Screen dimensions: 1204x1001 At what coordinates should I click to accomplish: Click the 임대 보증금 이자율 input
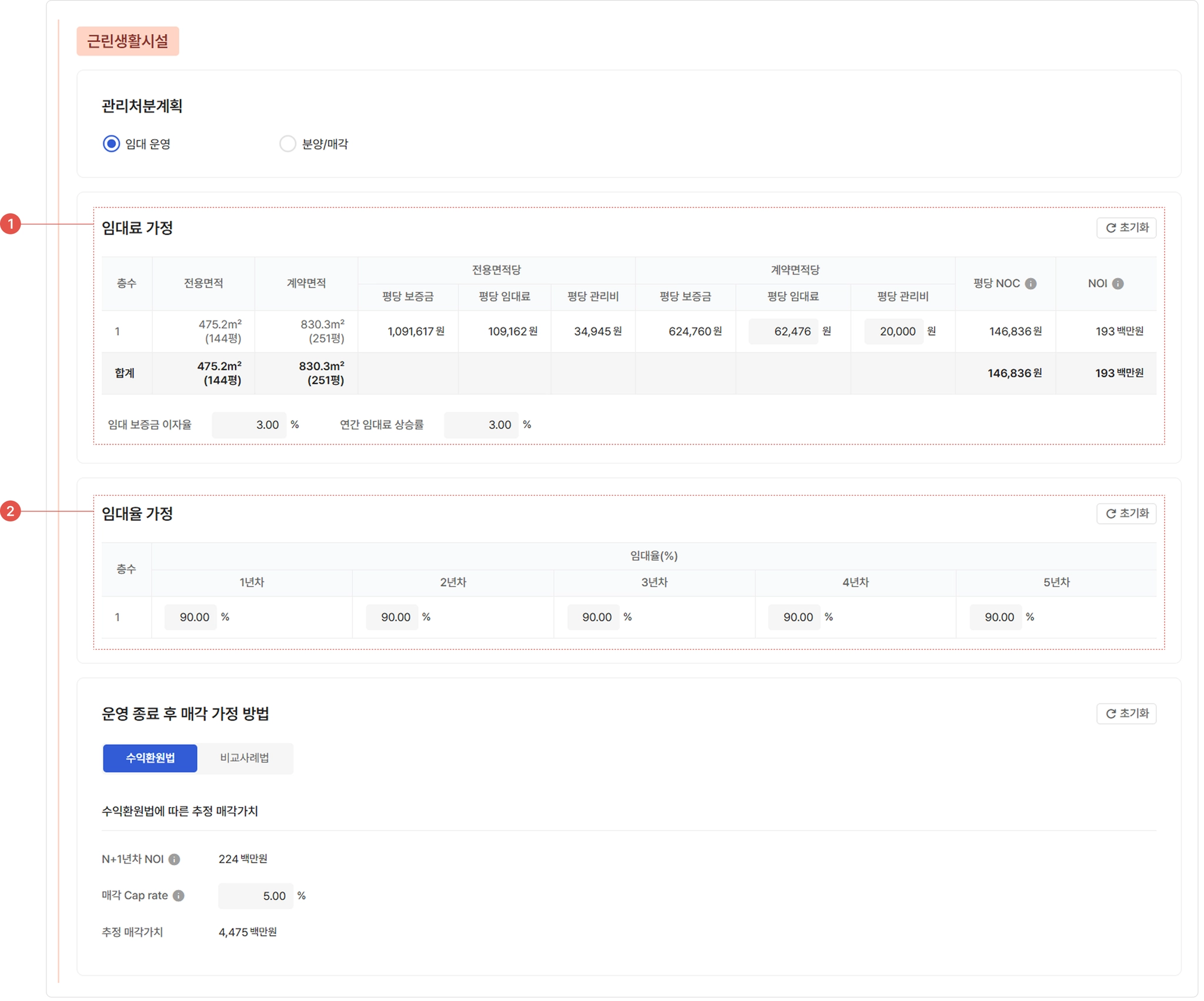tap(249, 425)
